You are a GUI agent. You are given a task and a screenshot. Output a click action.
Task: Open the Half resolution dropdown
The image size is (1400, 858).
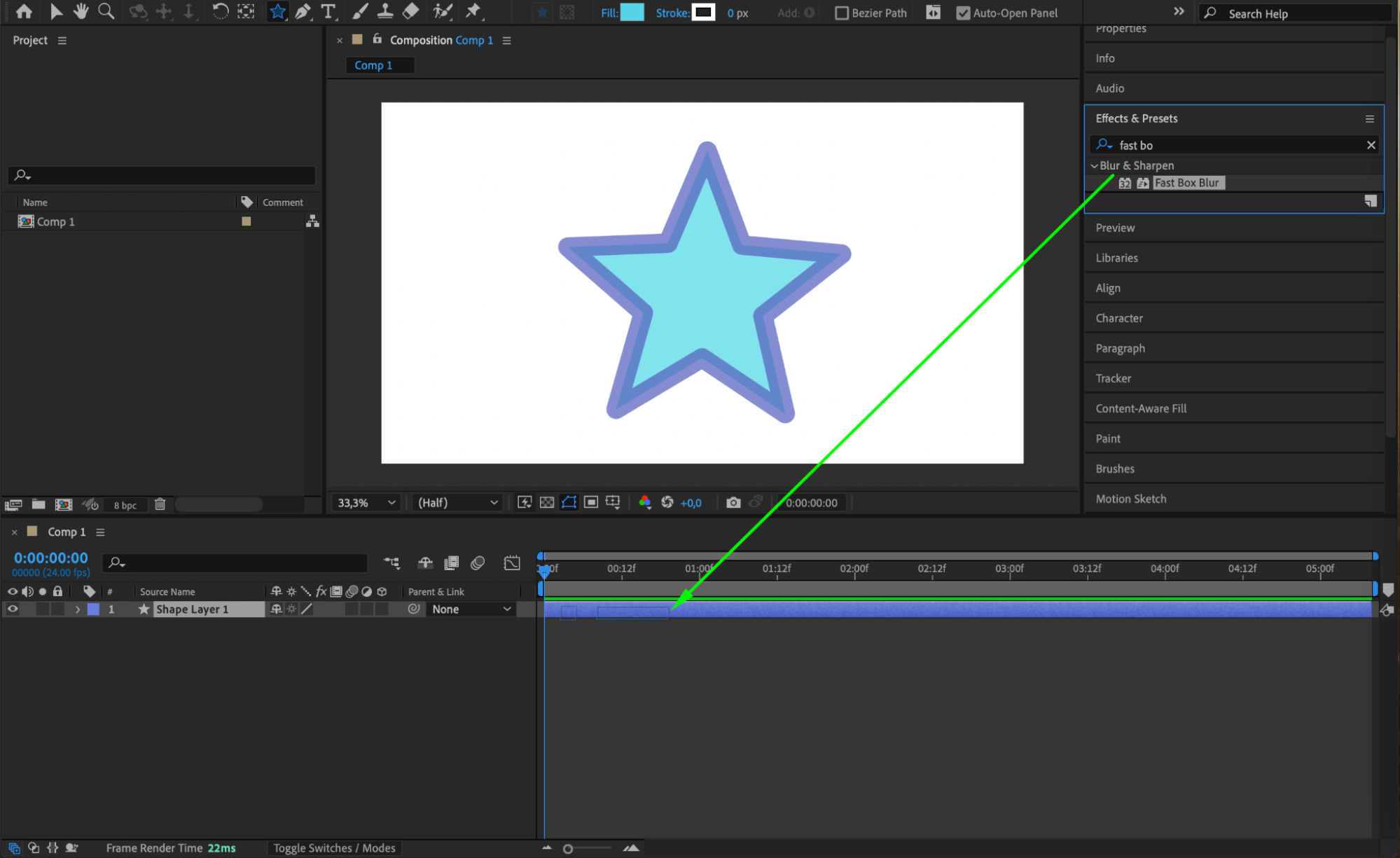click(457, 502)
